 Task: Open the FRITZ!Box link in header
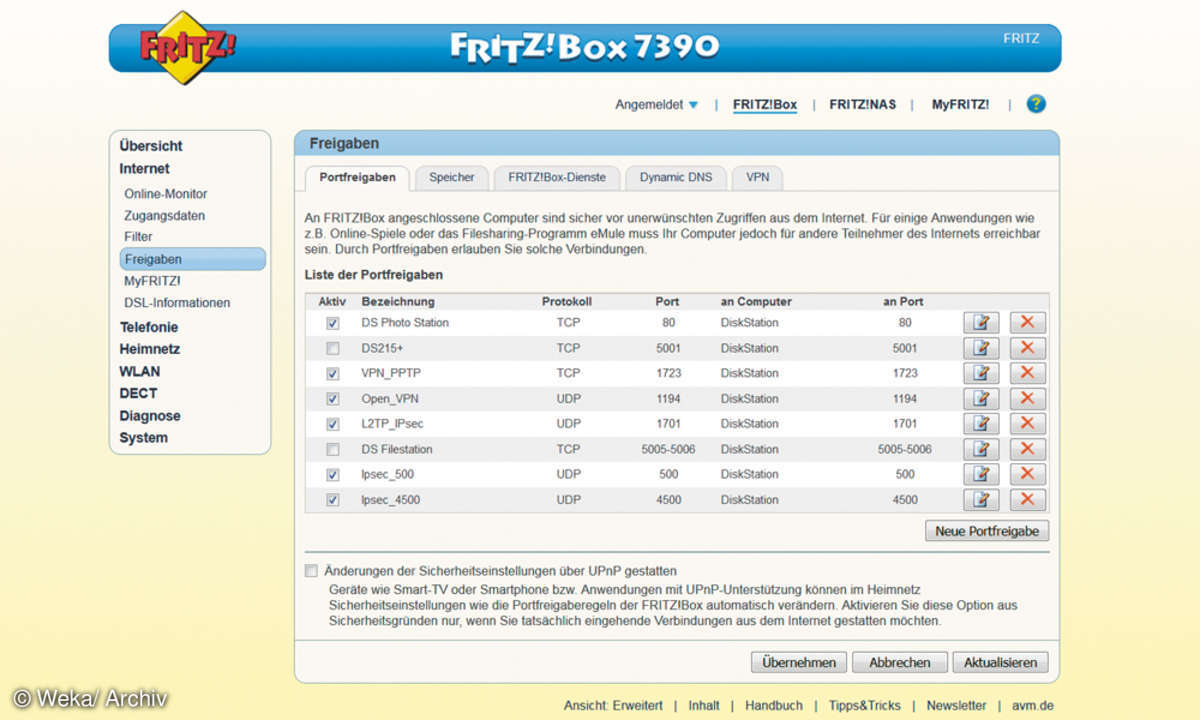[x=765, y=104]
